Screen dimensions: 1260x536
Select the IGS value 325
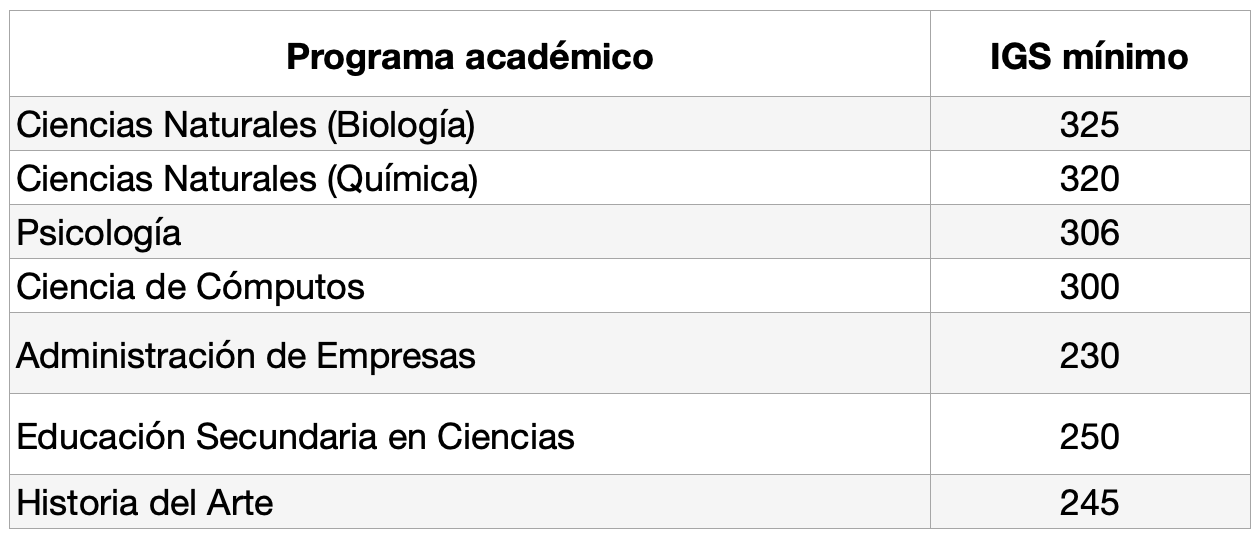point(1088,125)
